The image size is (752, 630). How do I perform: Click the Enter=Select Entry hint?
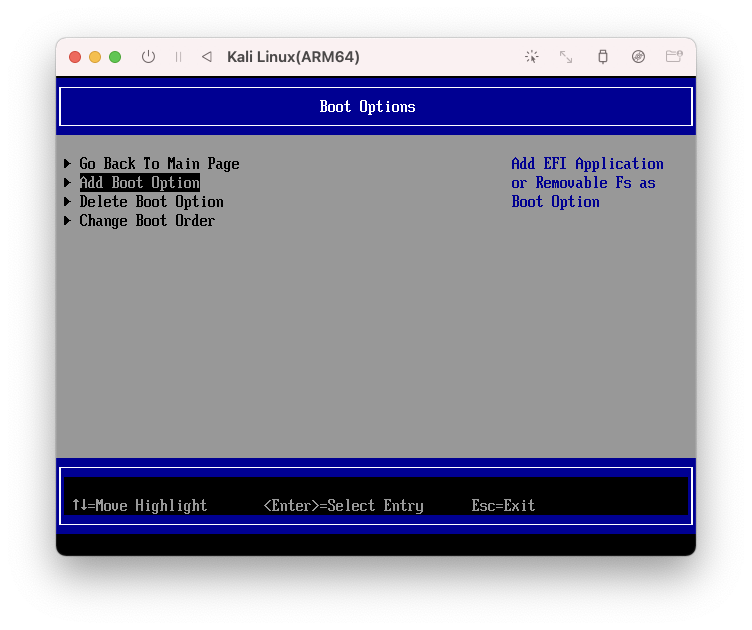pos(343,505)
